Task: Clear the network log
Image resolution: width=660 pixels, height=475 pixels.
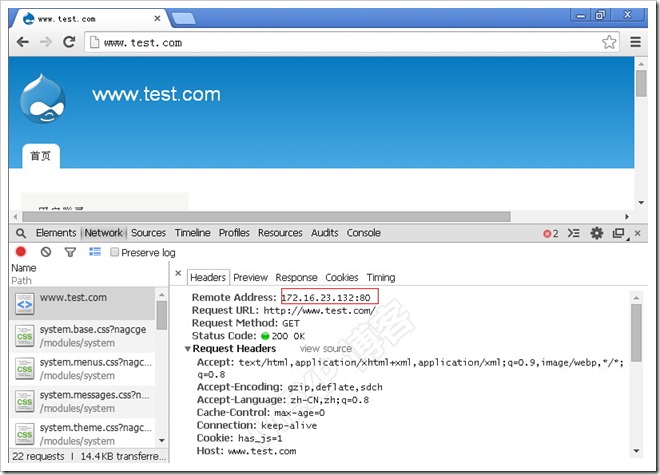Action: (x=46, y=252)
